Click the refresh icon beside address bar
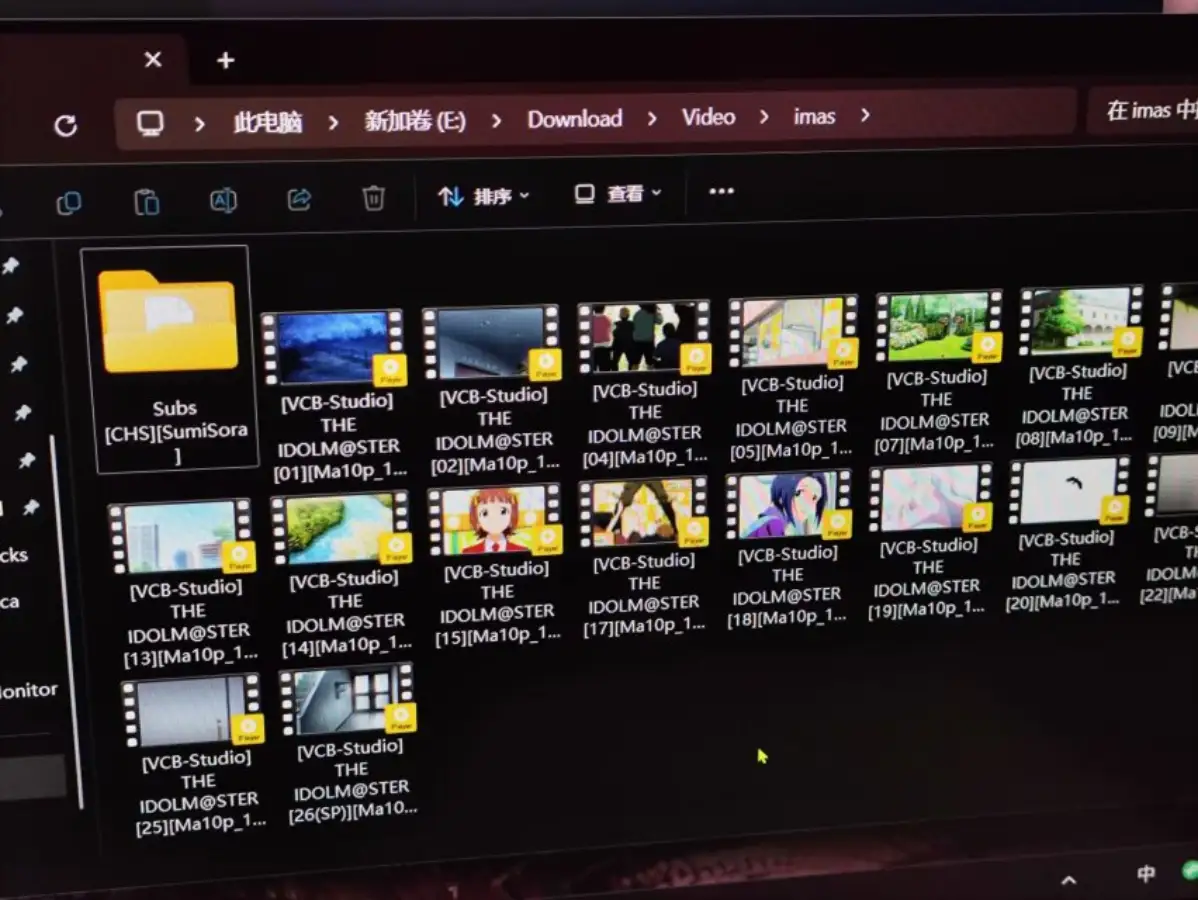1198x900 pixels. (x=66, y=125)
